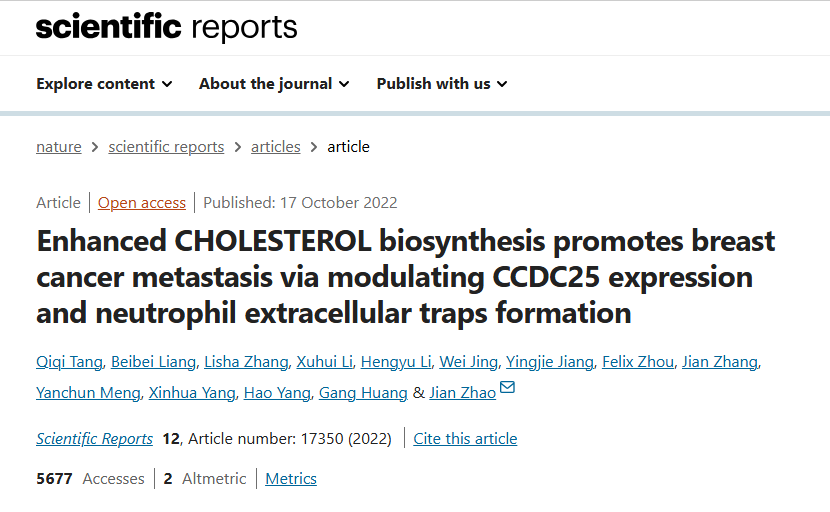View author Yanchun Meng
This screenshot has width=830, height=512.
point(88,393)
